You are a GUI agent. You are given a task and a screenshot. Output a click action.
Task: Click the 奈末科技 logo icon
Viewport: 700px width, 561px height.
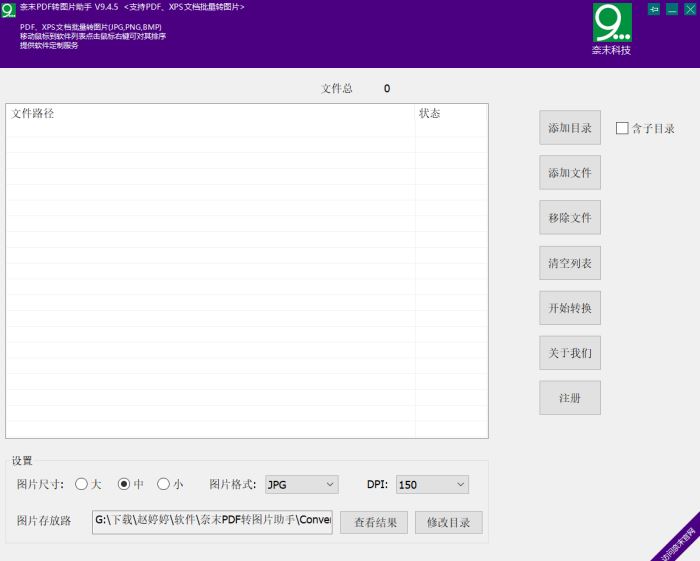(x=612, y=23)
